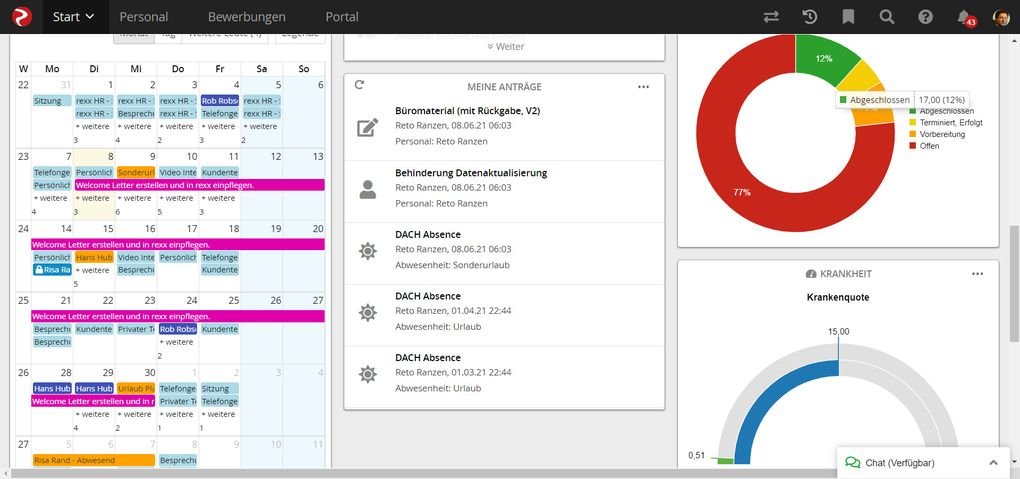Toggle the Offen legend entry
The width and height of the screenshot is (1020, 479).
924,146
